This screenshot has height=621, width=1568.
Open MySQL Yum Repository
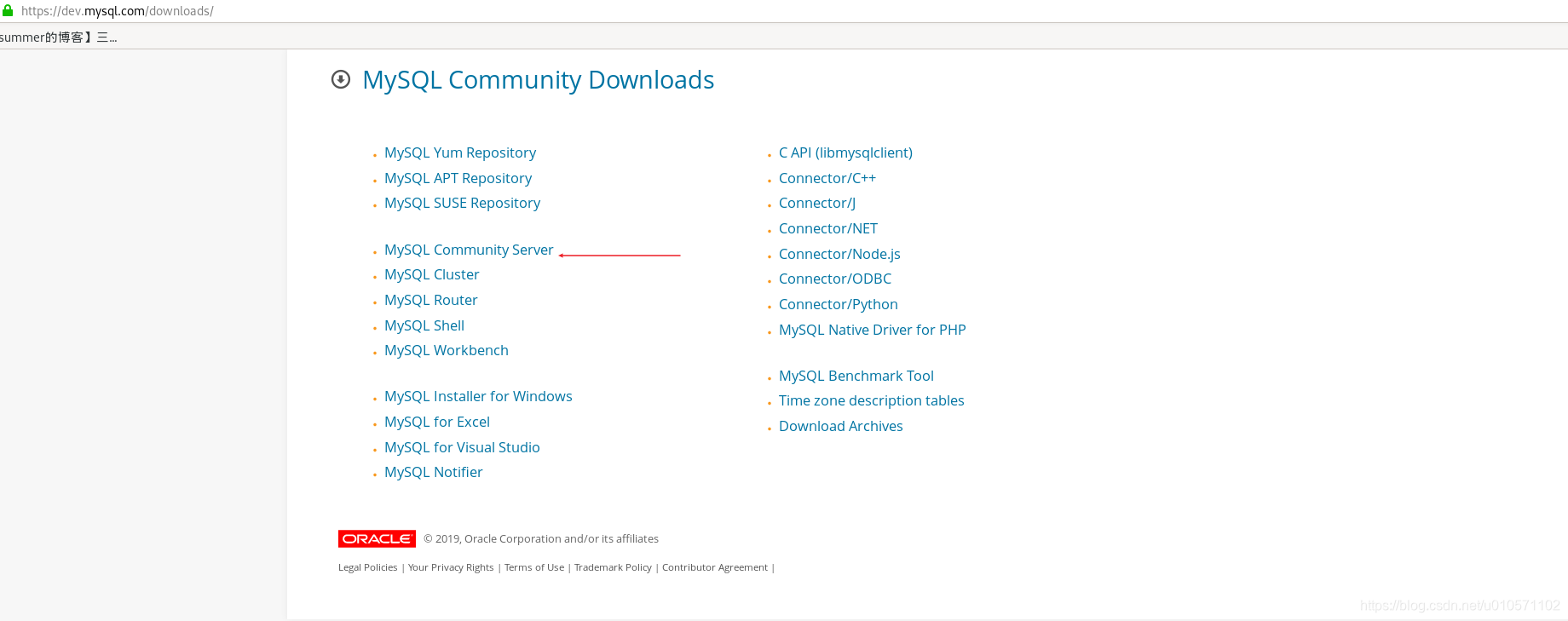(460, 152)
